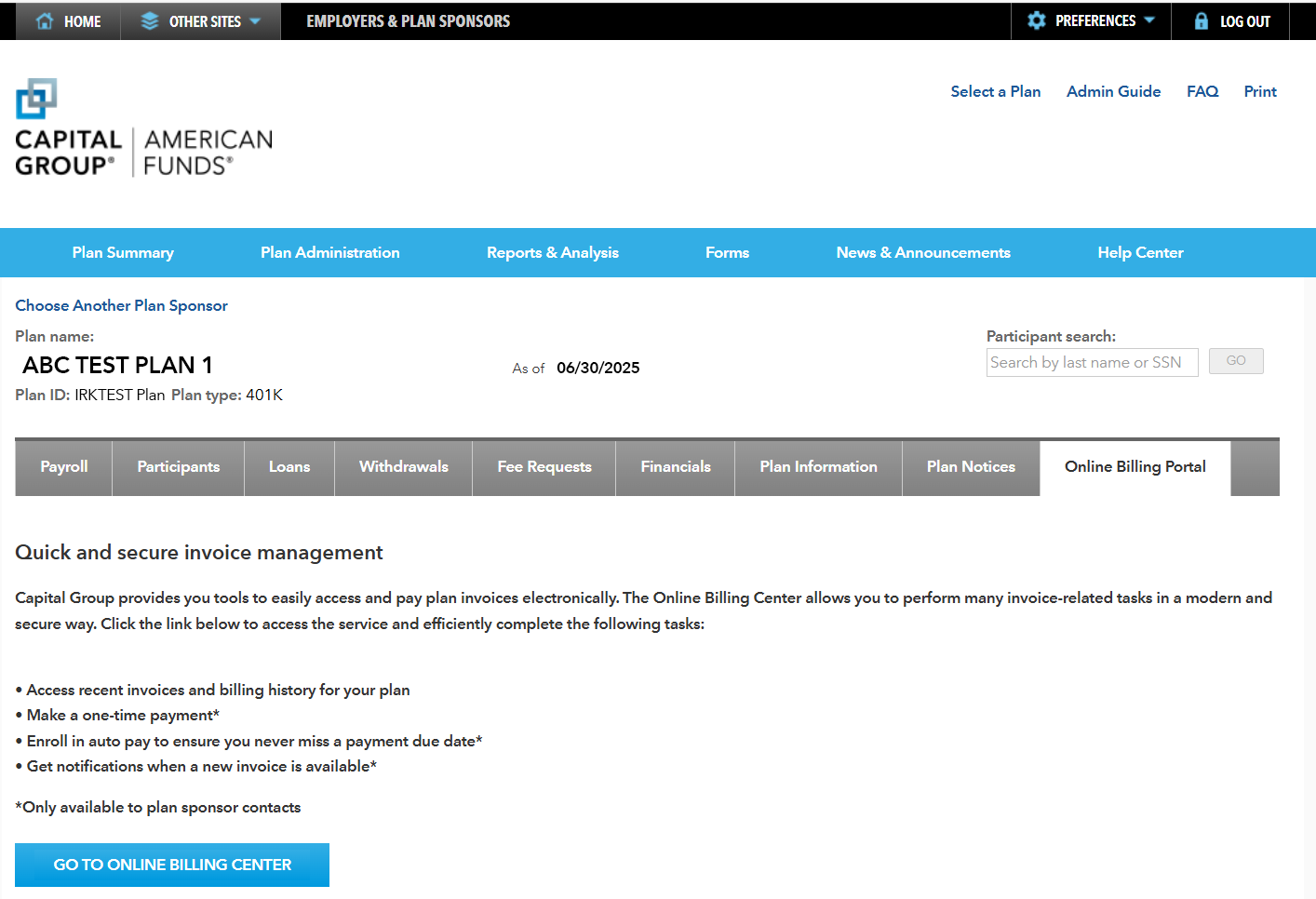The width and height of the screenshot is (1316, 899).
Task: Open the Plan Administration menu
Action: click(x=330, y=252)
